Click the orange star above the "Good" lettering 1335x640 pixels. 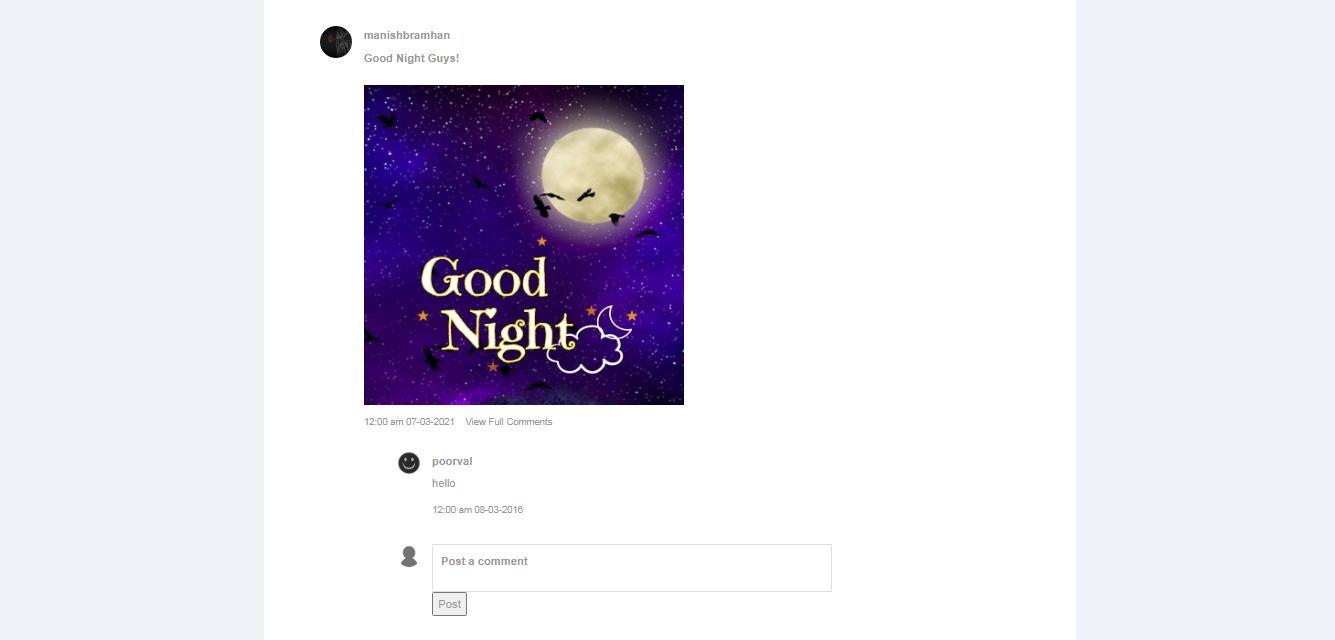tap(542, 241)
